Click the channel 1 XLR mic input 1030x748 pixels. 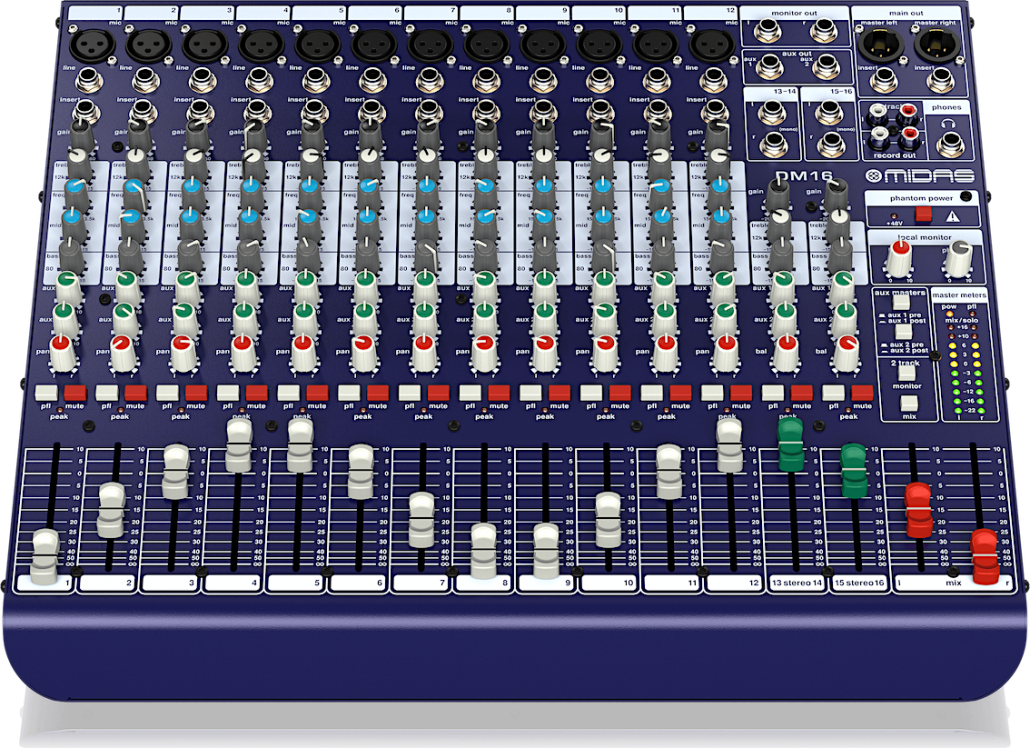(86, 44)
